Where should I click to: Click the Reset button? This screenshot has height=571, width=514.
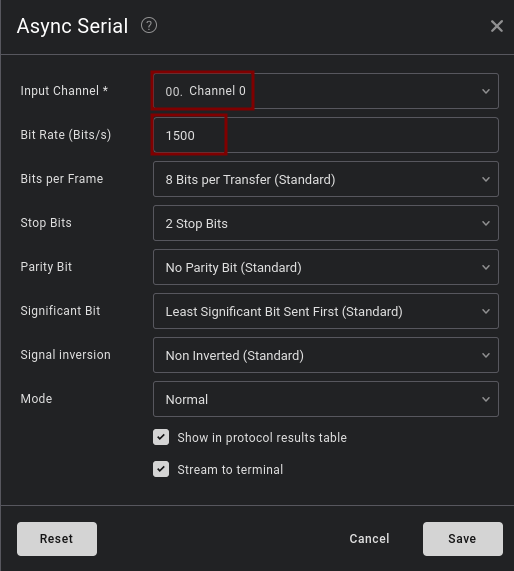pos(57,539)
